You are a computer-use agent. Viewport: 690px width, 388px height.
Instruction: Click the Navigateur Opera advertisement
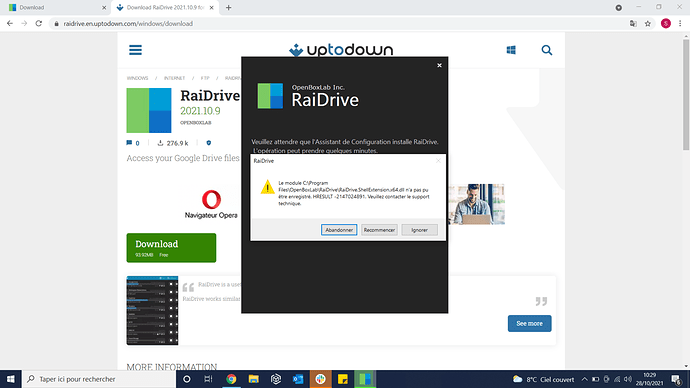[x=211, y=204]
